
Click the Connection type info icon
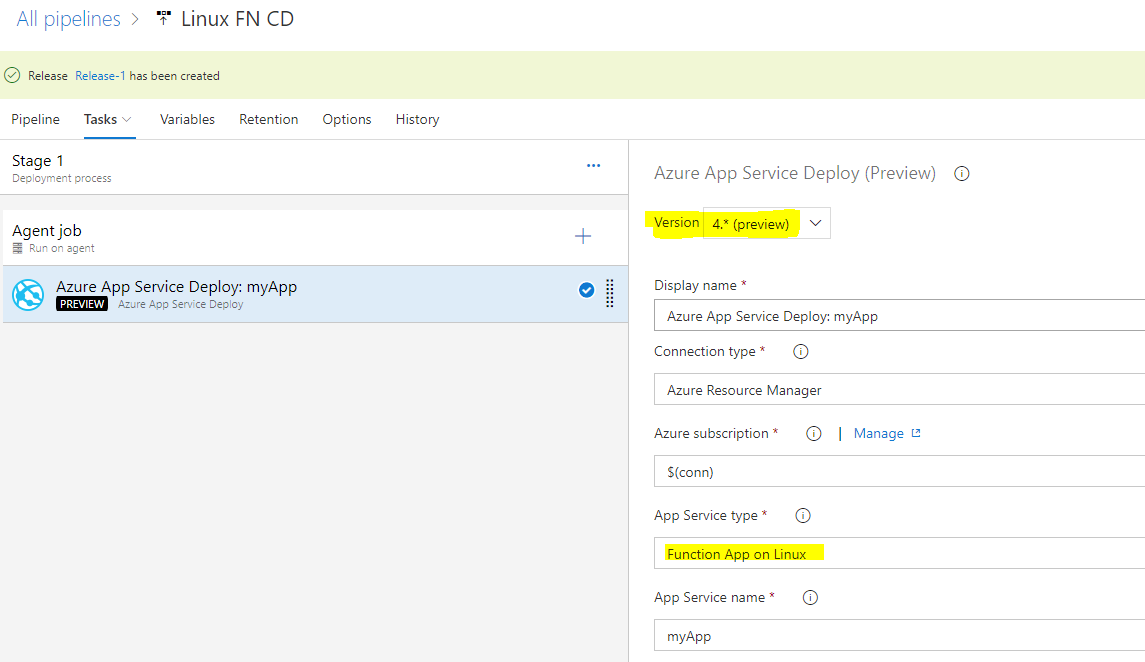pos(802,351)
